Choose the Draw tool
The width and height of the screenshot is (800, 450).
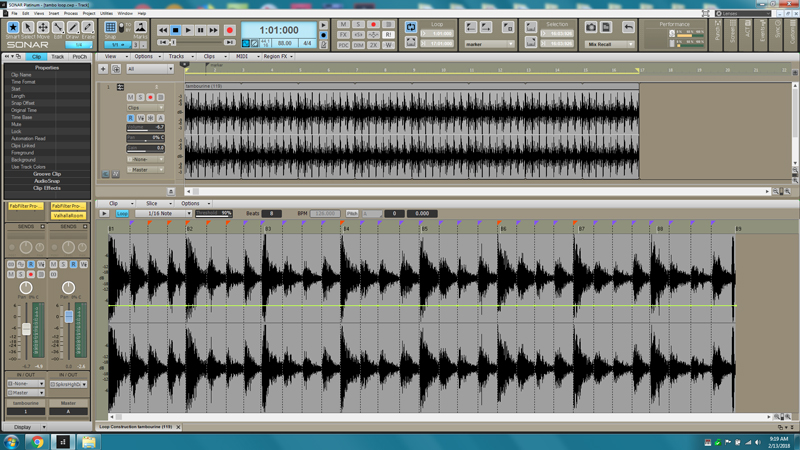[x=73, y=29]
